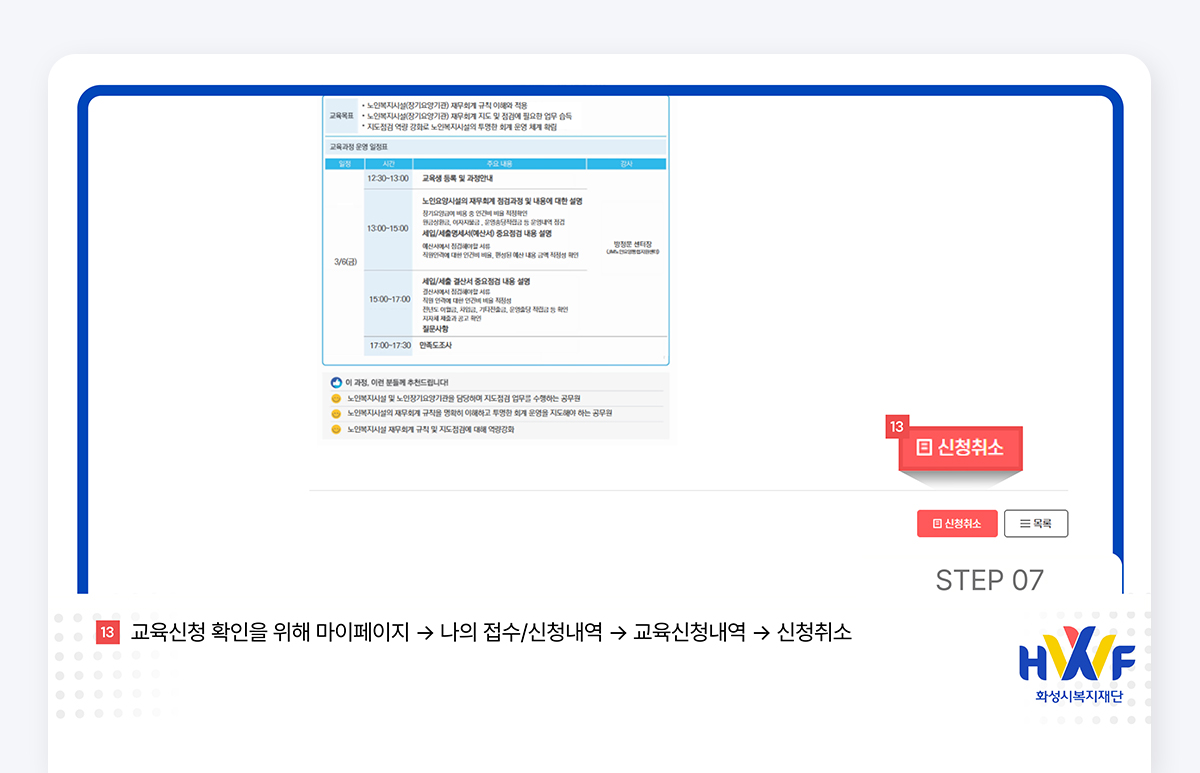The width and height of the screenshot is (1200, 773).
Task: Click the smiley icon next to first recommendation
Action: pos(336,397)
